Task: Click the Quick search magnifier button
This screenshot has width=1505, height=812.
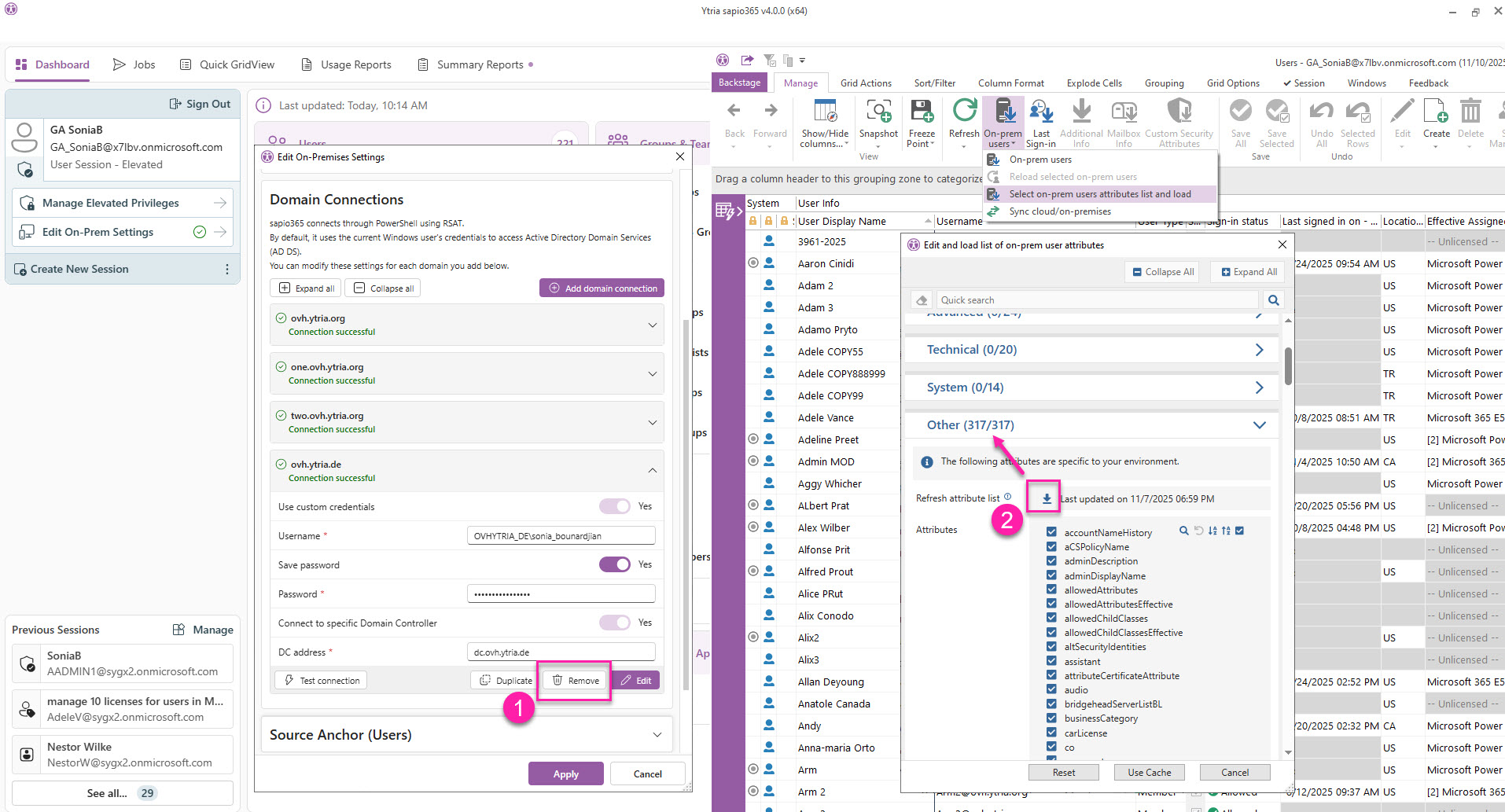Action: 1274,299
